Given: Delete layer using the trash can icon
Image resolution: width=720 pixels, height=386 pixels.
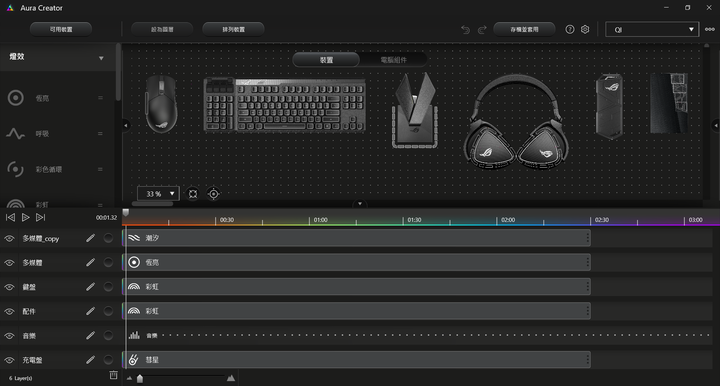Looking at the screenshot, I should pos(113,375).
